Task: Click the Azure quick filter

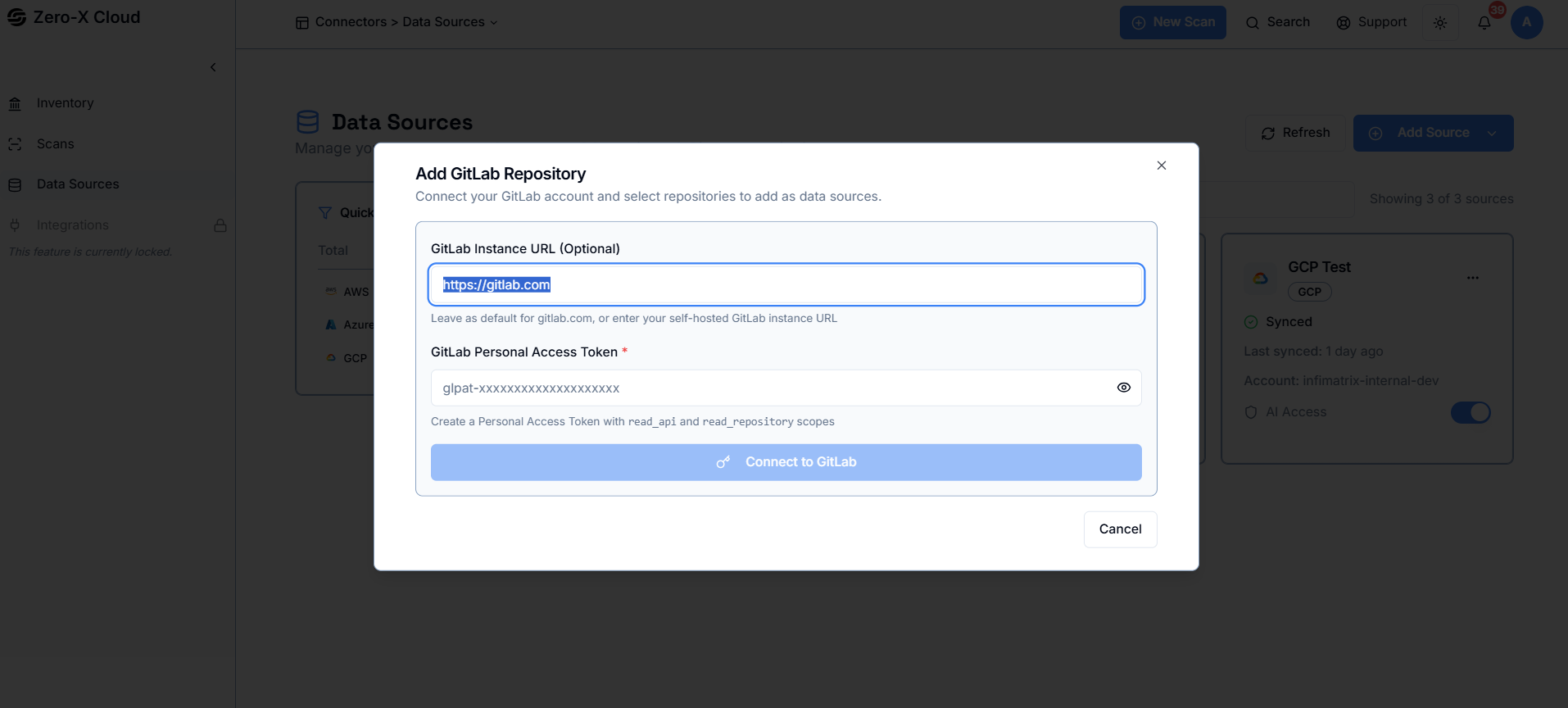Action: 351,324
